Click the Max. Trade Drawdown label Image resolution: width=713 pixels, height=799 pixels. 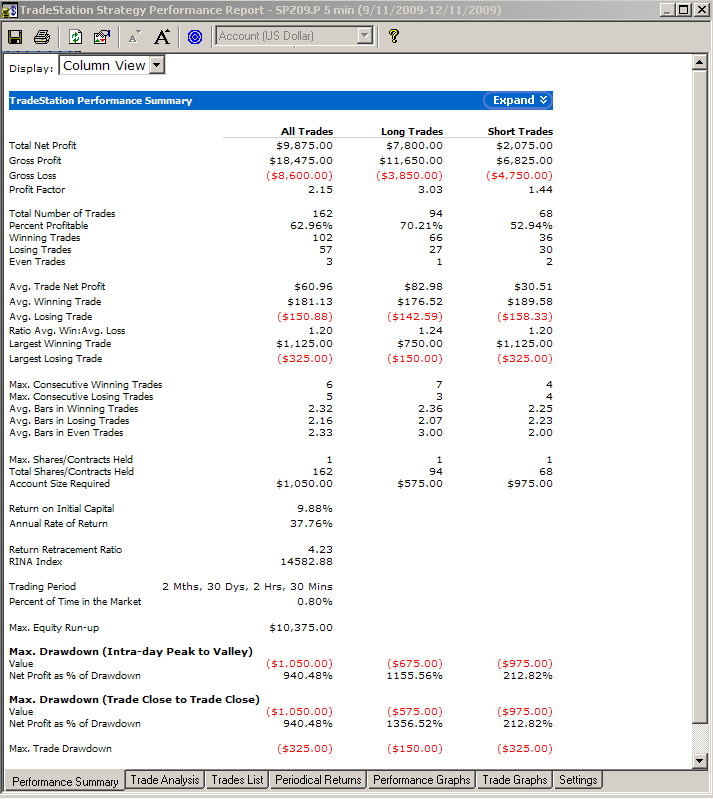coord(60,749)
